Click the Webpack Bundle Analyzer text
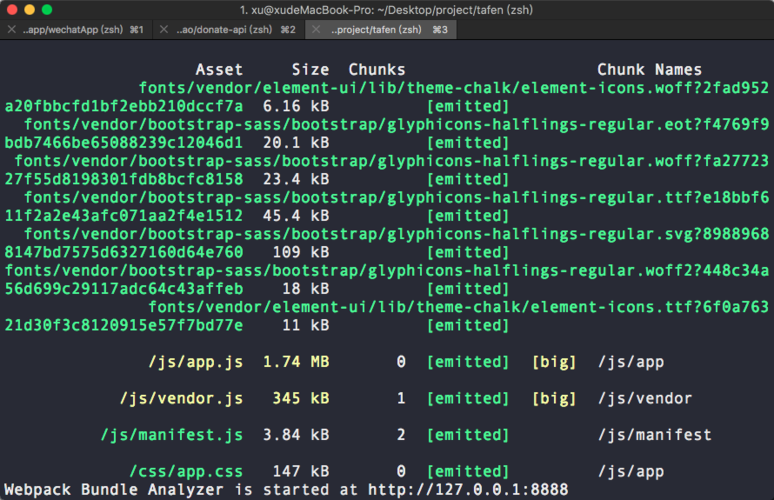Image resolution: width=774 pixels, height=500 pixels. click(114, 490)
